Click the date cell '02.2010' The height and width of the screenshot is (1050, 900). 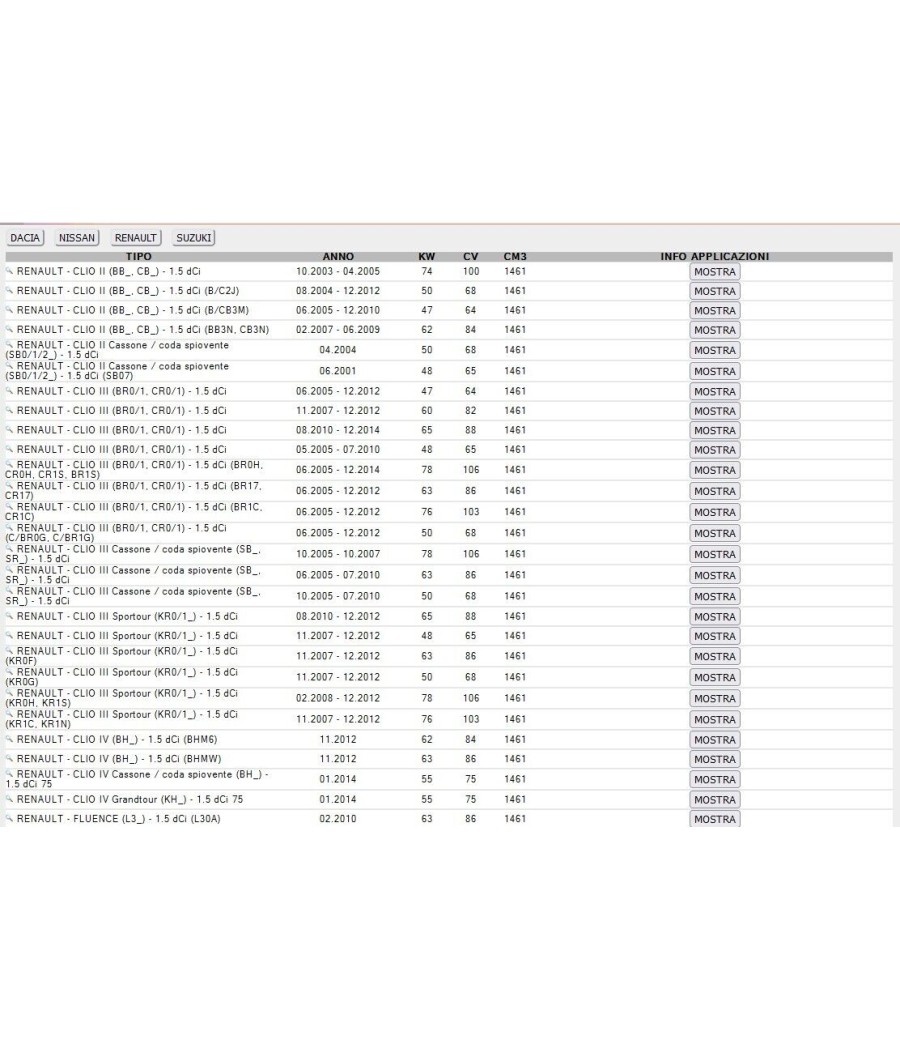coord(338,818)
